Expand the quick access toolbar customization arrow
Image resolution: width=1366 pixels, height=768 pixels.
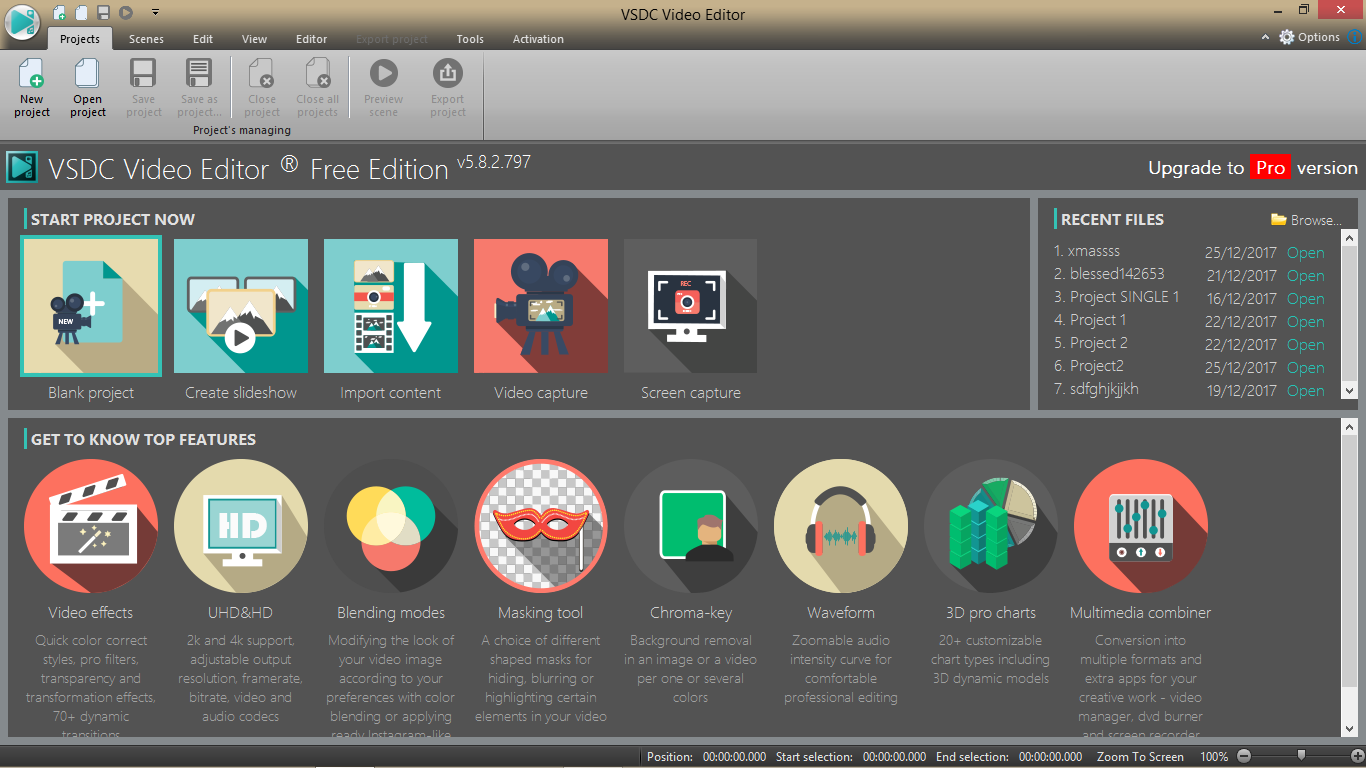154,11
